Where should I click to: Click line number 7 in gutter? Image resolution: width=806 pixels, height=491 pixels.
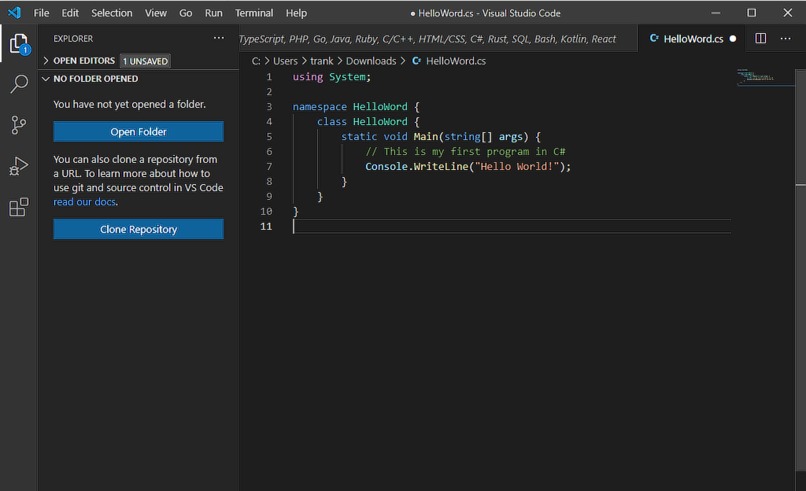269,166
